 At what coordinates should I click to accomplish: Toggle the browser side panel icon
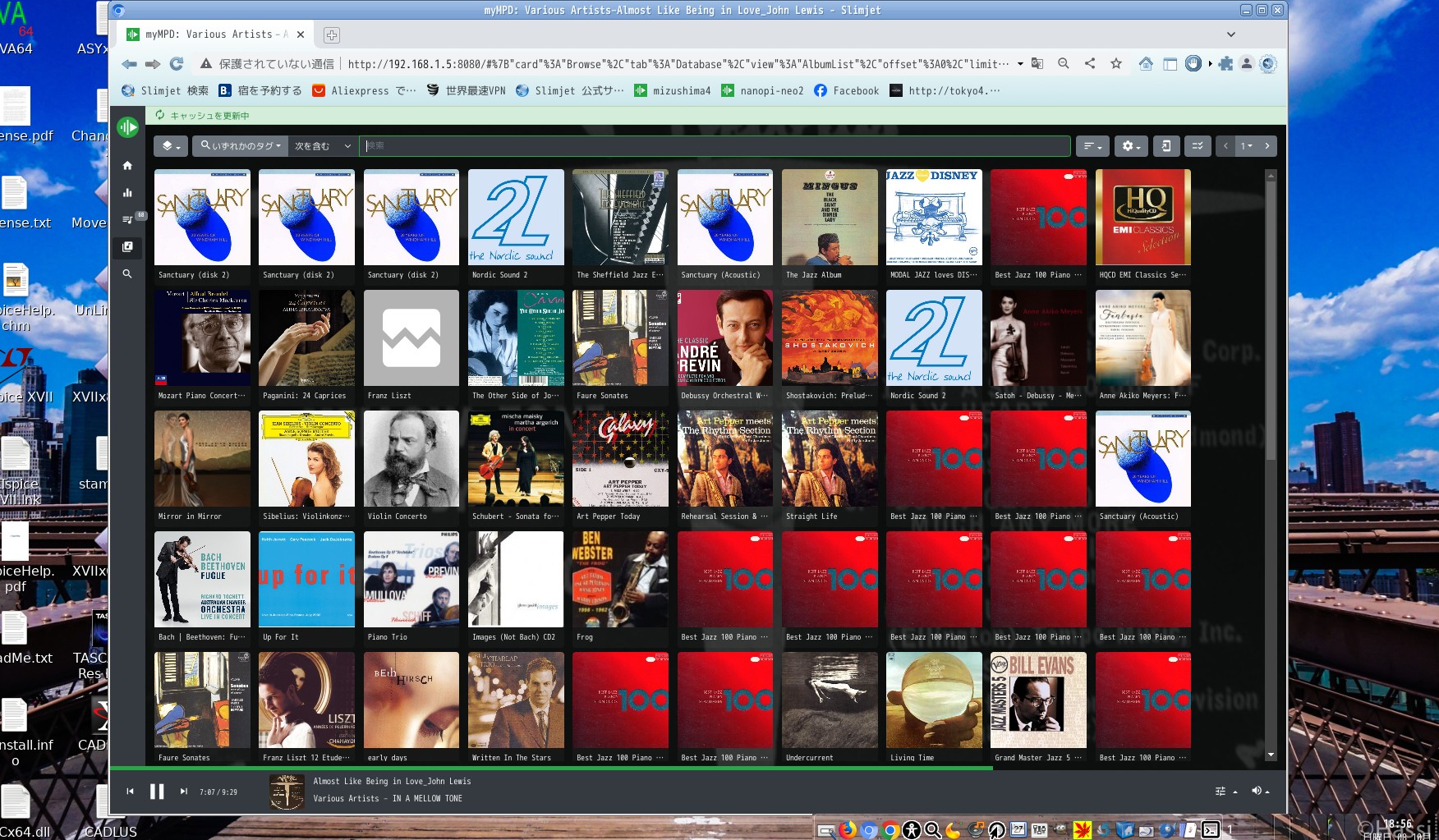(1170, 64)
